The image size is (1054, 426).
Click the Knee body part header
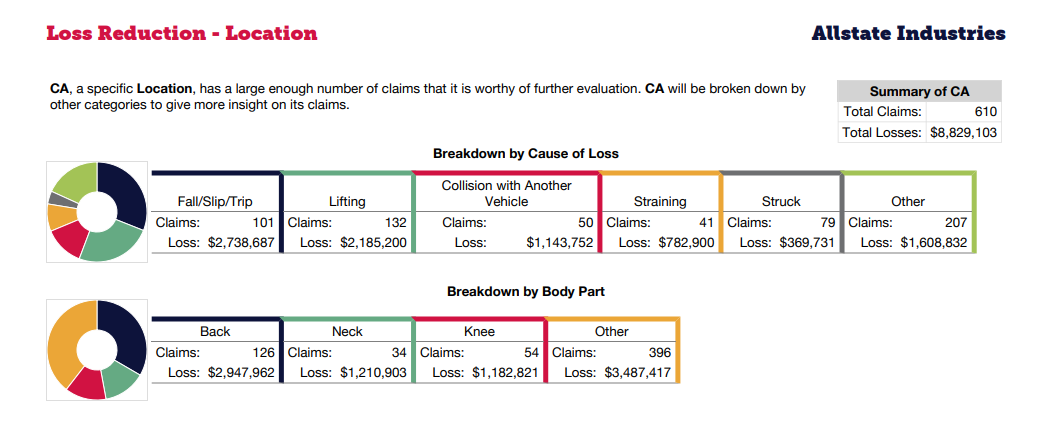tap(479, 331)
